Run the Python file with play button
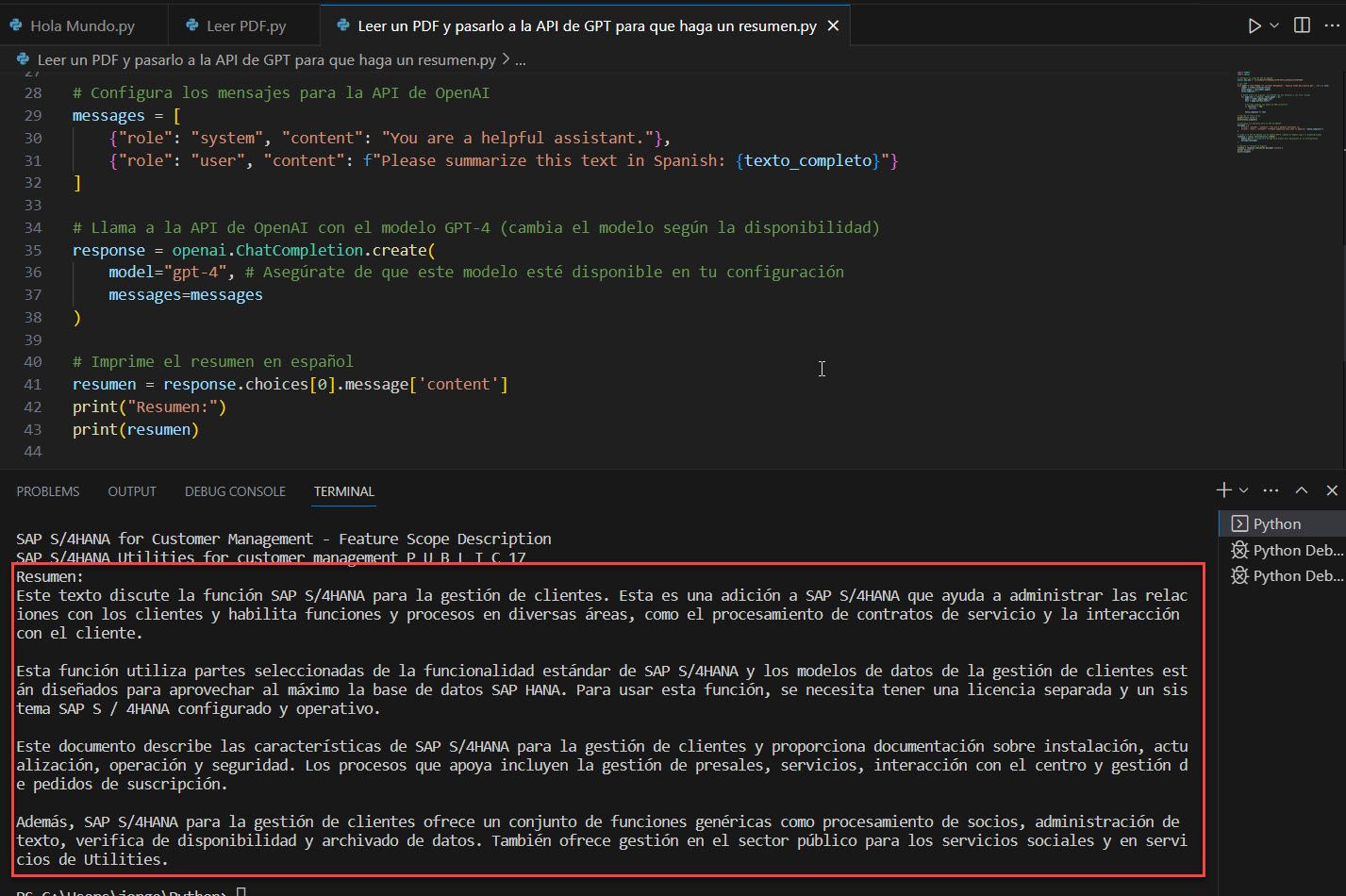This screenshot has width=1346, height=896. (1254, 25)
